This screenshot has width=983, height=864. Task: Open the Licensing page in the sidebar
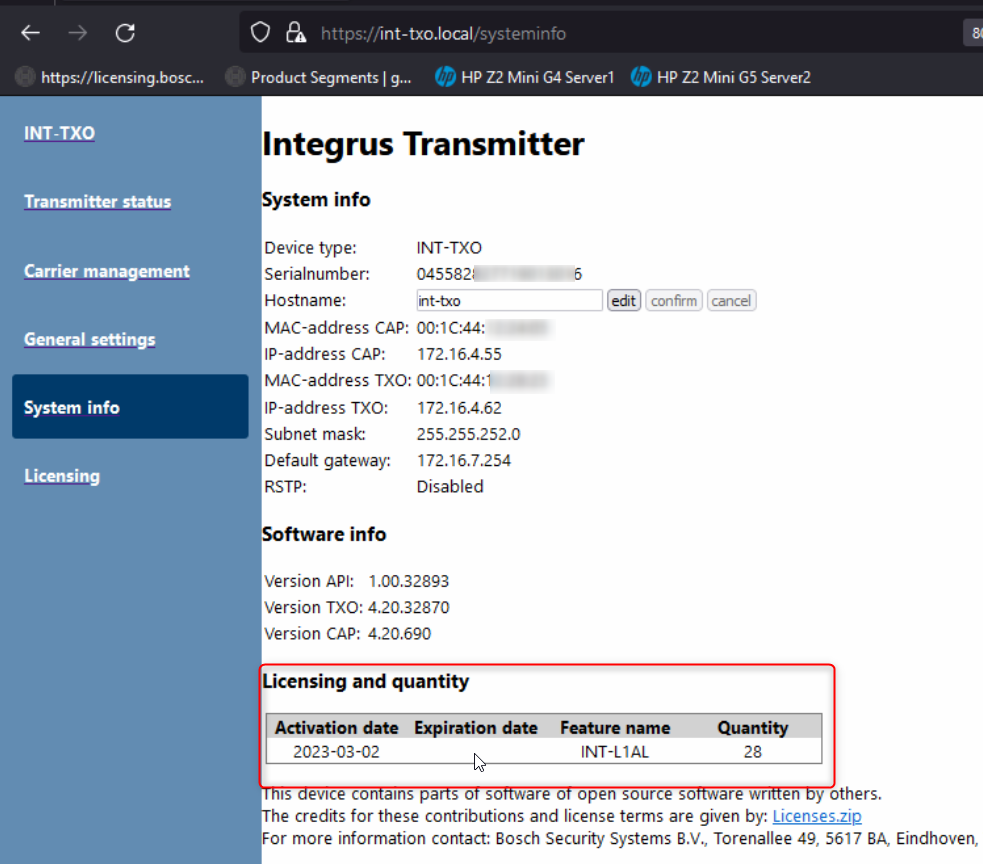point(62,476)
